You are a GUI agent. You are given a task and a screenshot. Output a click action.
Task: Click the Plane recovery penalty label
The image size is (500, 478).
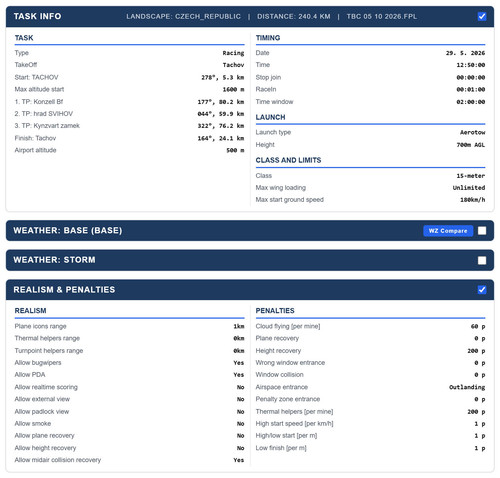277,338
